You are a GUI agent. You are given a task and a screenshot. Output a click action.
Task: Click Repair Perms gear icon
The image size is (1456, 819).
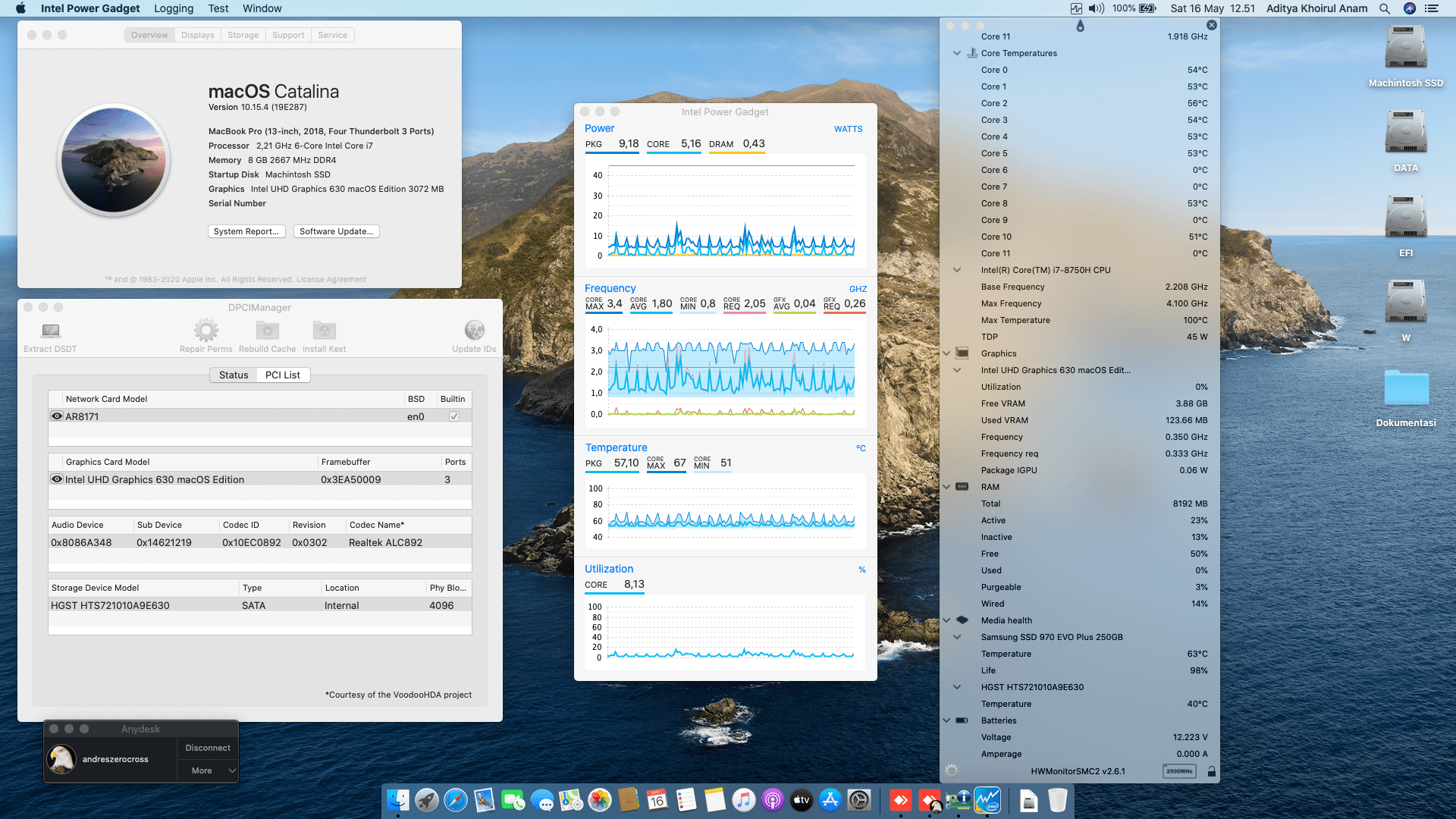pyautogui.click(x=206, y=331)
